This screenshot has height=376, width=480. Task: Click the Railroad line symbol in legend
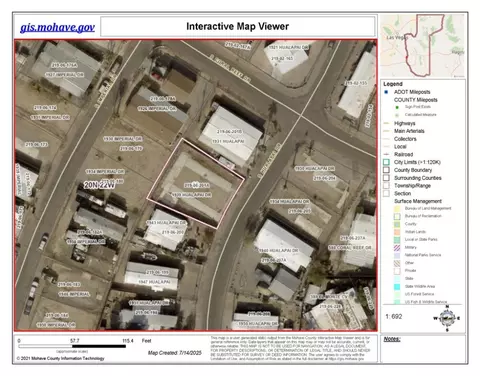coord(387,154)
